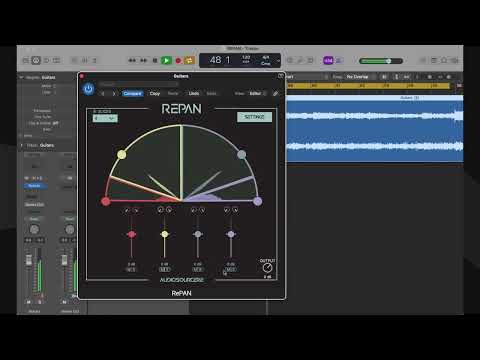480x360 pixels.
Task: Open the sources count dropdown in RePan
Action: point(105,118)
